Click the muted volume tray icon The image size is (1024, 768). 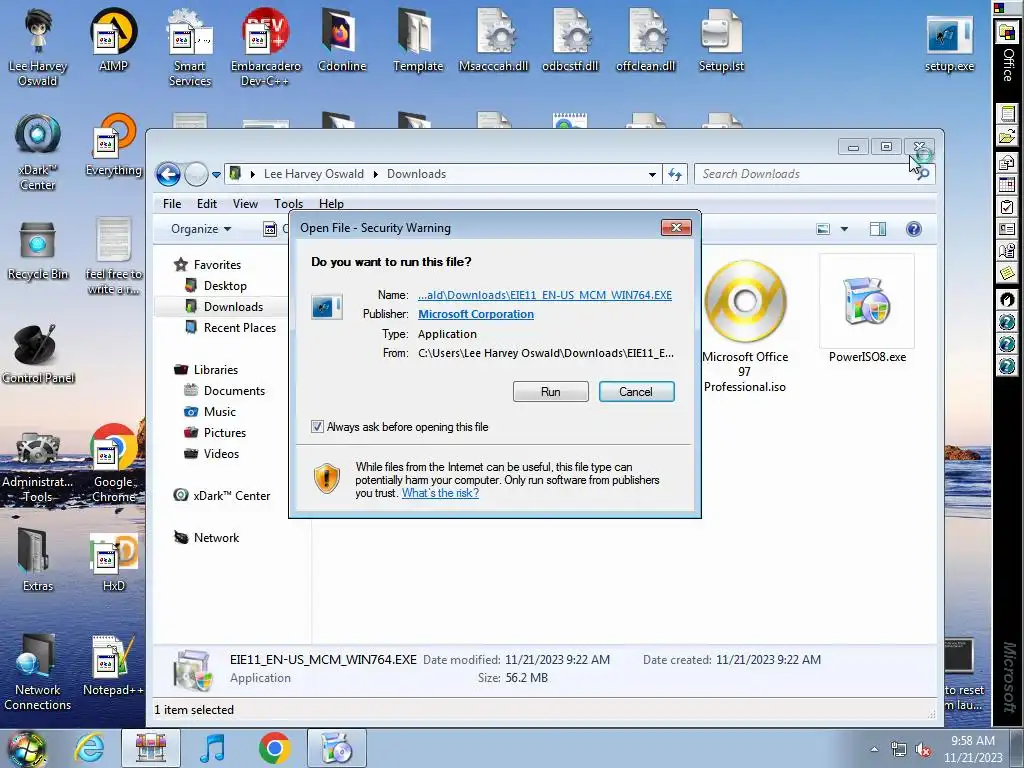pos(923,750)
